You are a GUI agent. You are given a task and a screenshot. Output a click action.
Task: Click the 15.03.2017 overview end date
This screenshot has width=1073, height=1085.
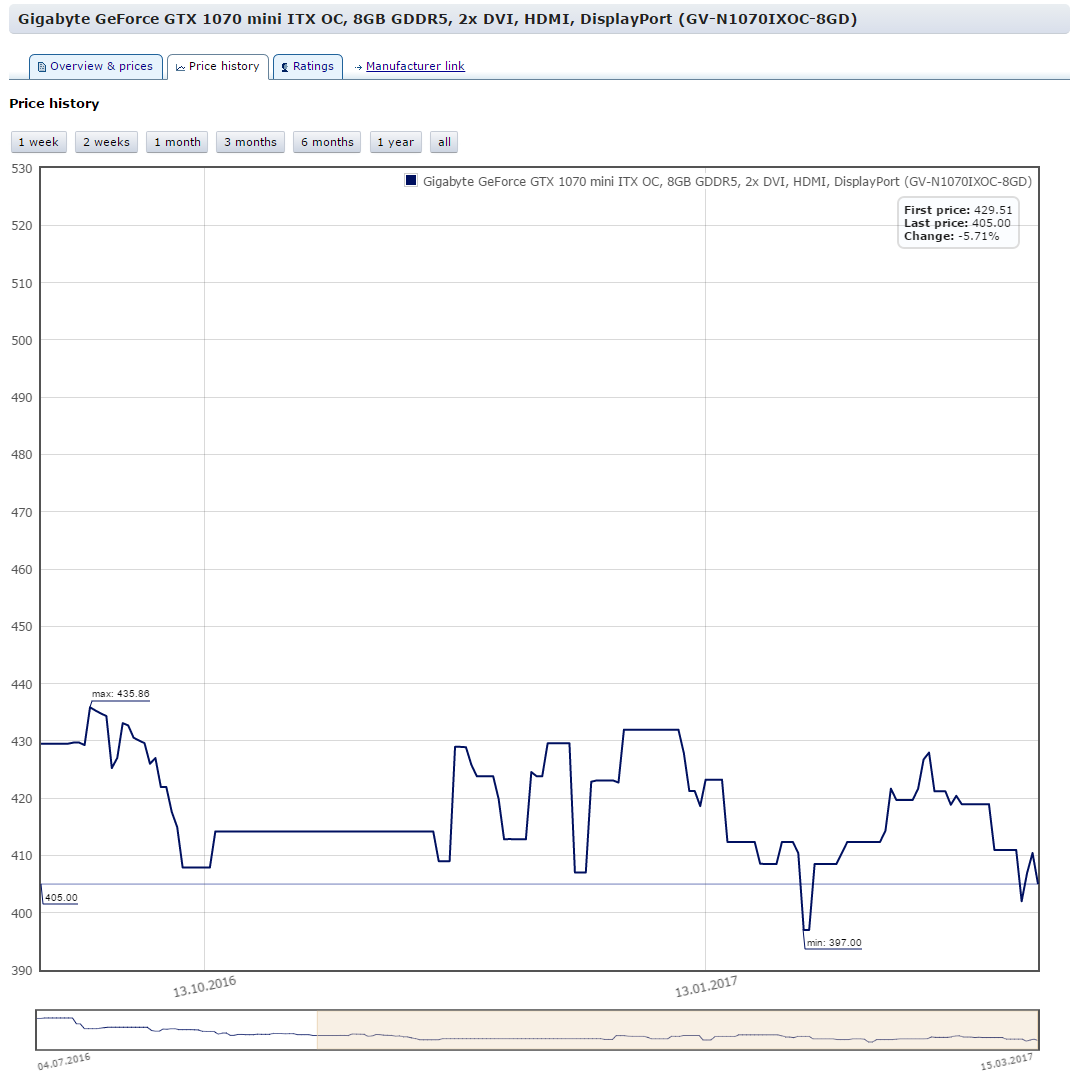1007,1061
